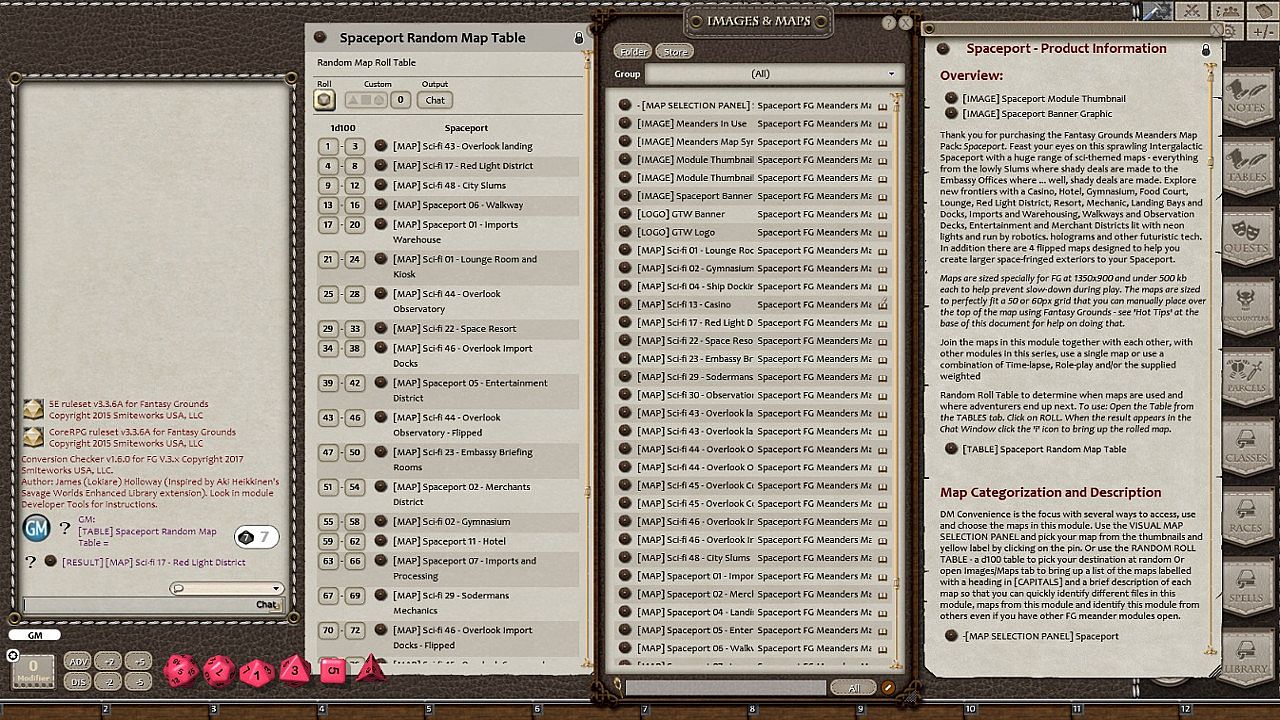Toggle the lock on Spaceport Product Information

[1205, 49]
